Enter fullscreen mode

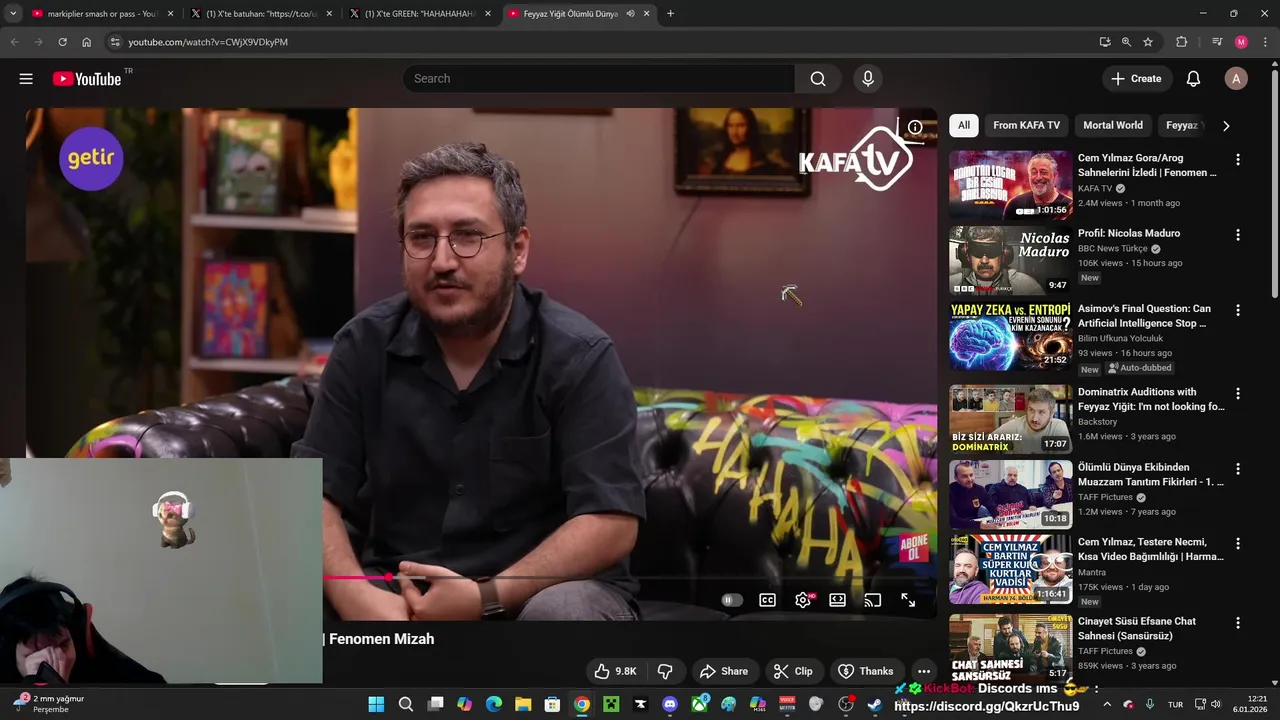[x=908, y=600]
